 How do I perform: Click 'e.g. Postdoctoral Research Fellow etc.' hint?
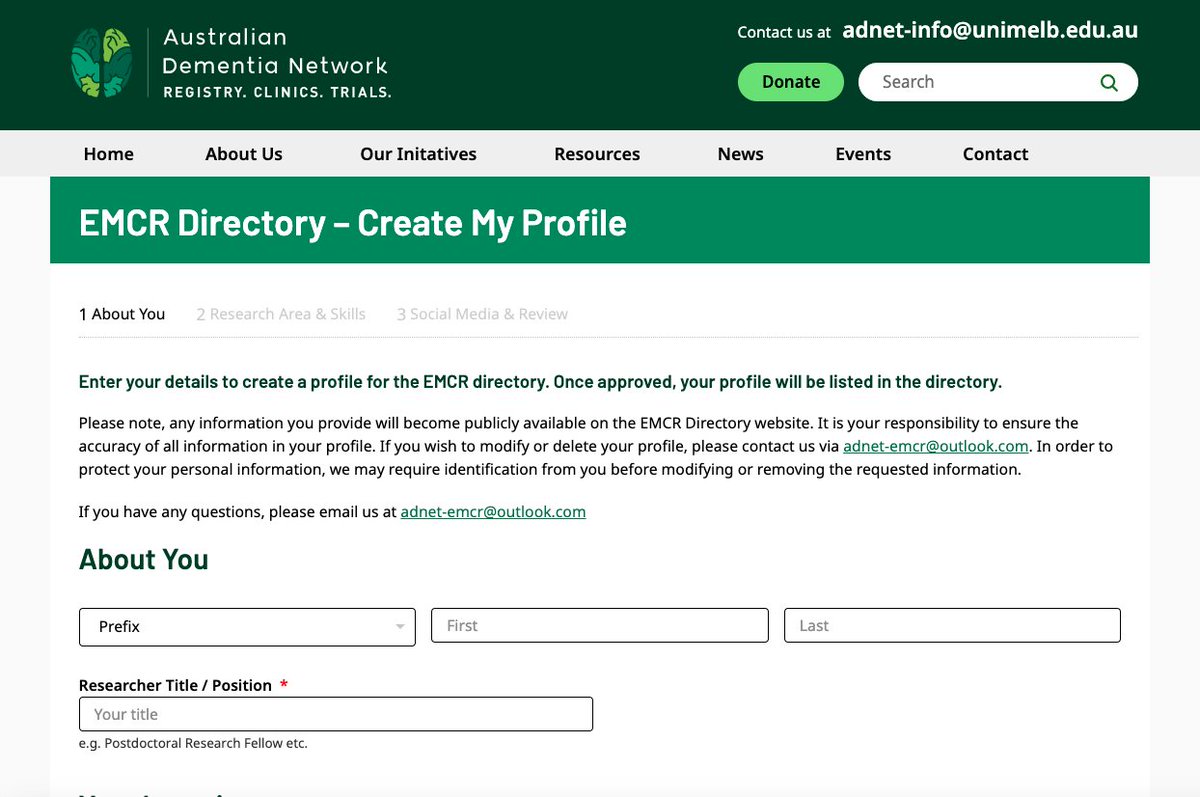193,743
